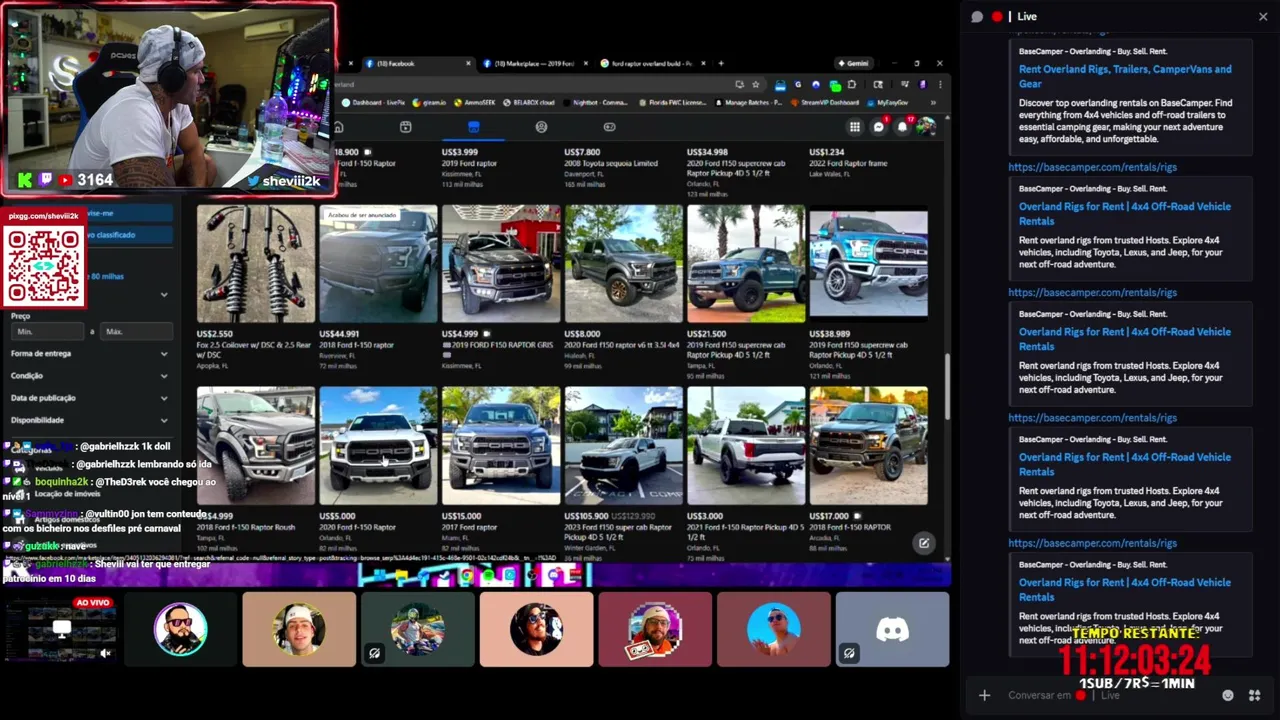Open 'Rent Overland Rigs, Trailers, CamperVans and Gear' link
The image size is (1280, 720).
click(x=1125, y=76)
